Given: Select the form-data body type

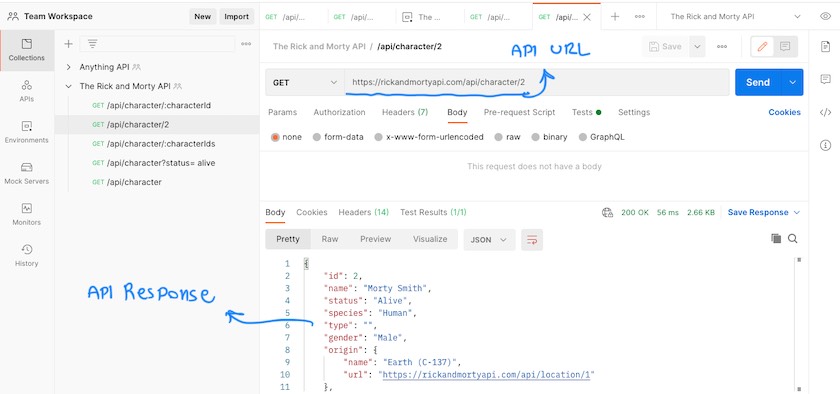Looking at the screenshot, I should 338,137.
